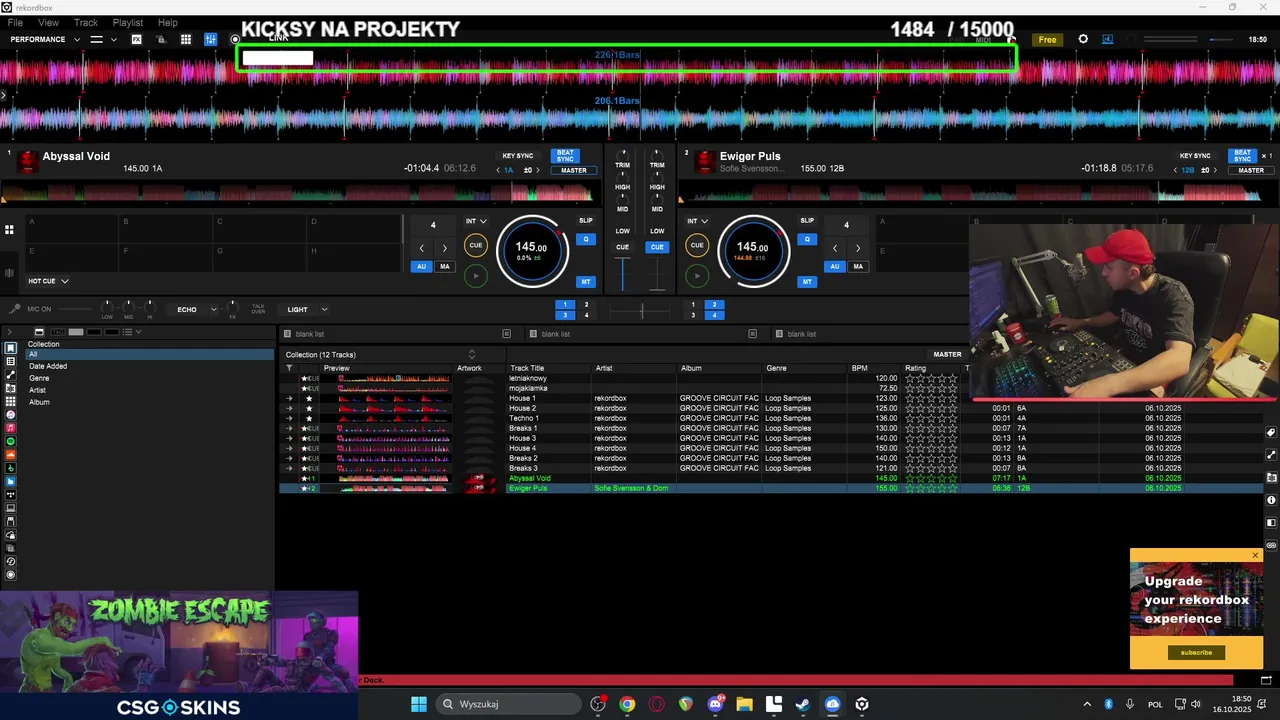
Task: Adjust the mixer crossfader
Action: click(x=642, y=311)
